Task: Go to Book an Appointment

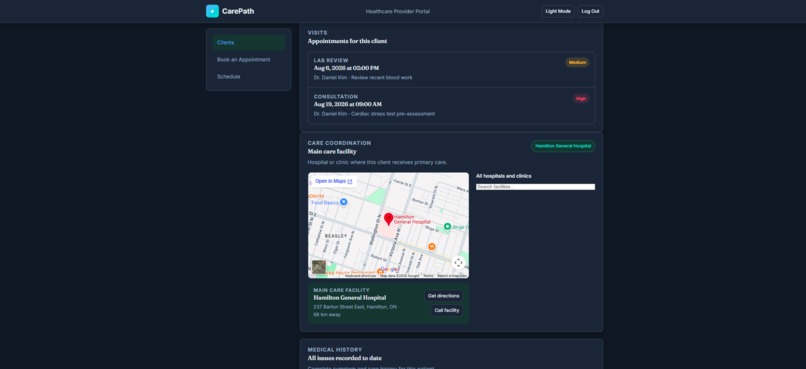Action: [x=249, y=60]
